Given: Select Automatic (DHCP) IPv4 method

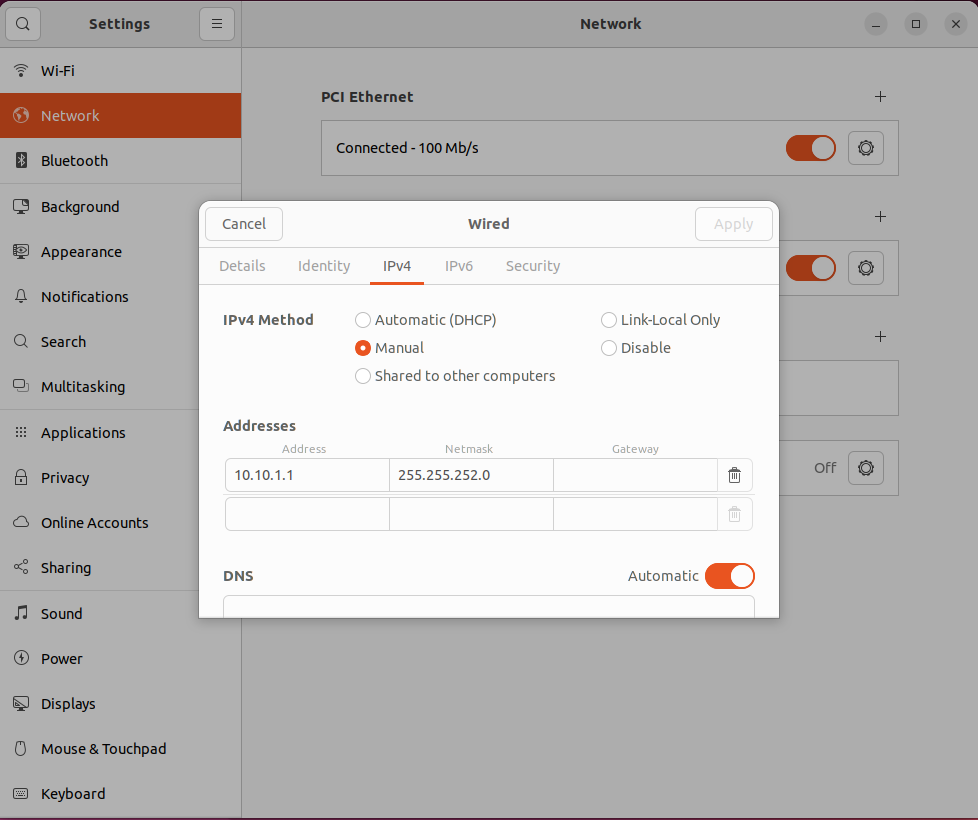Looking at the screenshot, I should (x=363, y=320).
